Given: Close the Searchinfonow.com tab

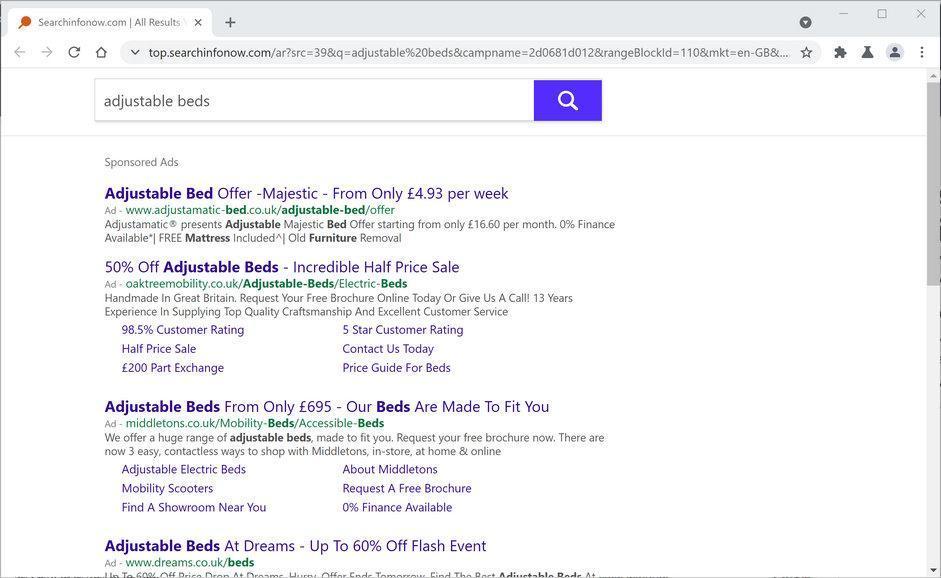Looking at the screenshot, I should pyautogui.click(x=198, y=22).
